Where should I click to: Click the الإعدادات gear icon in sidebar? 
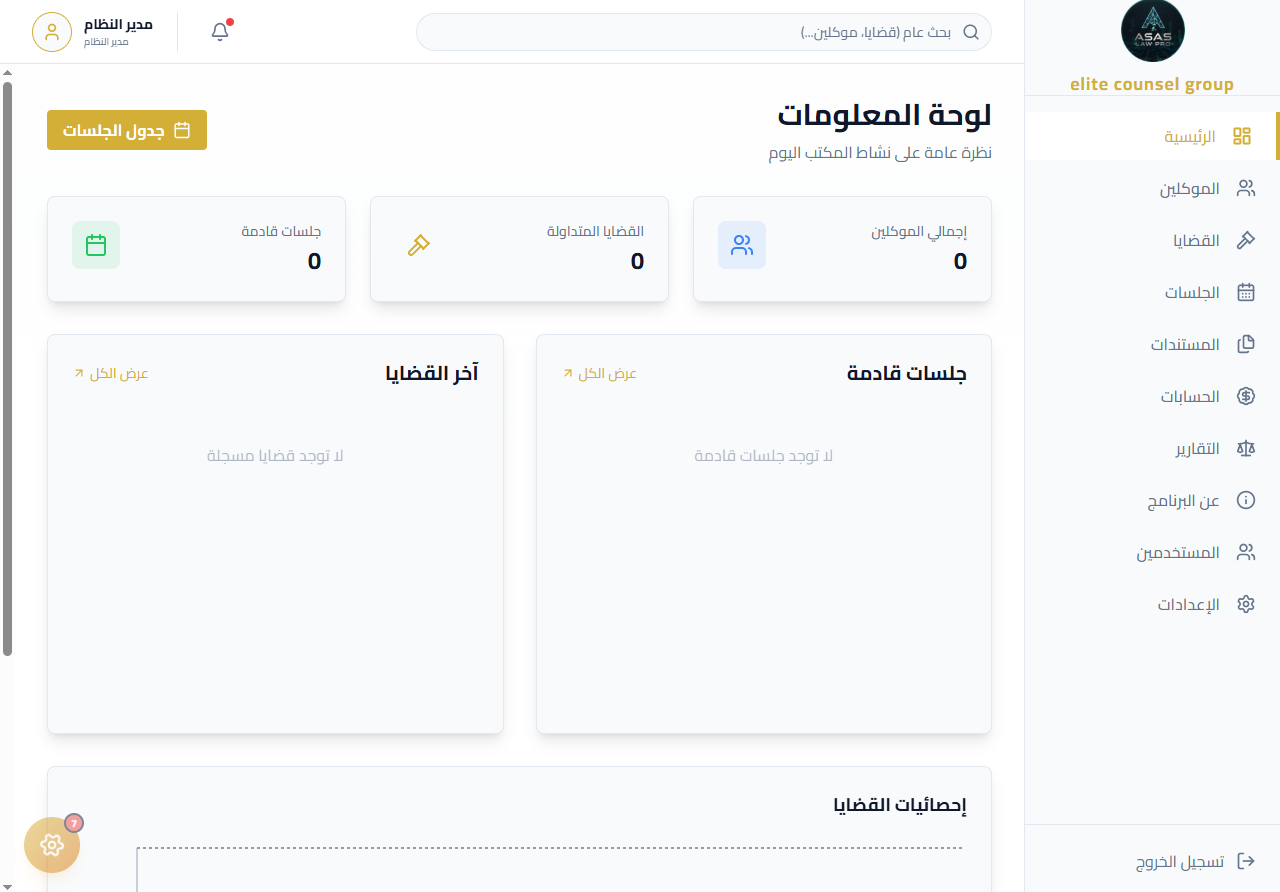point(1245,604)
